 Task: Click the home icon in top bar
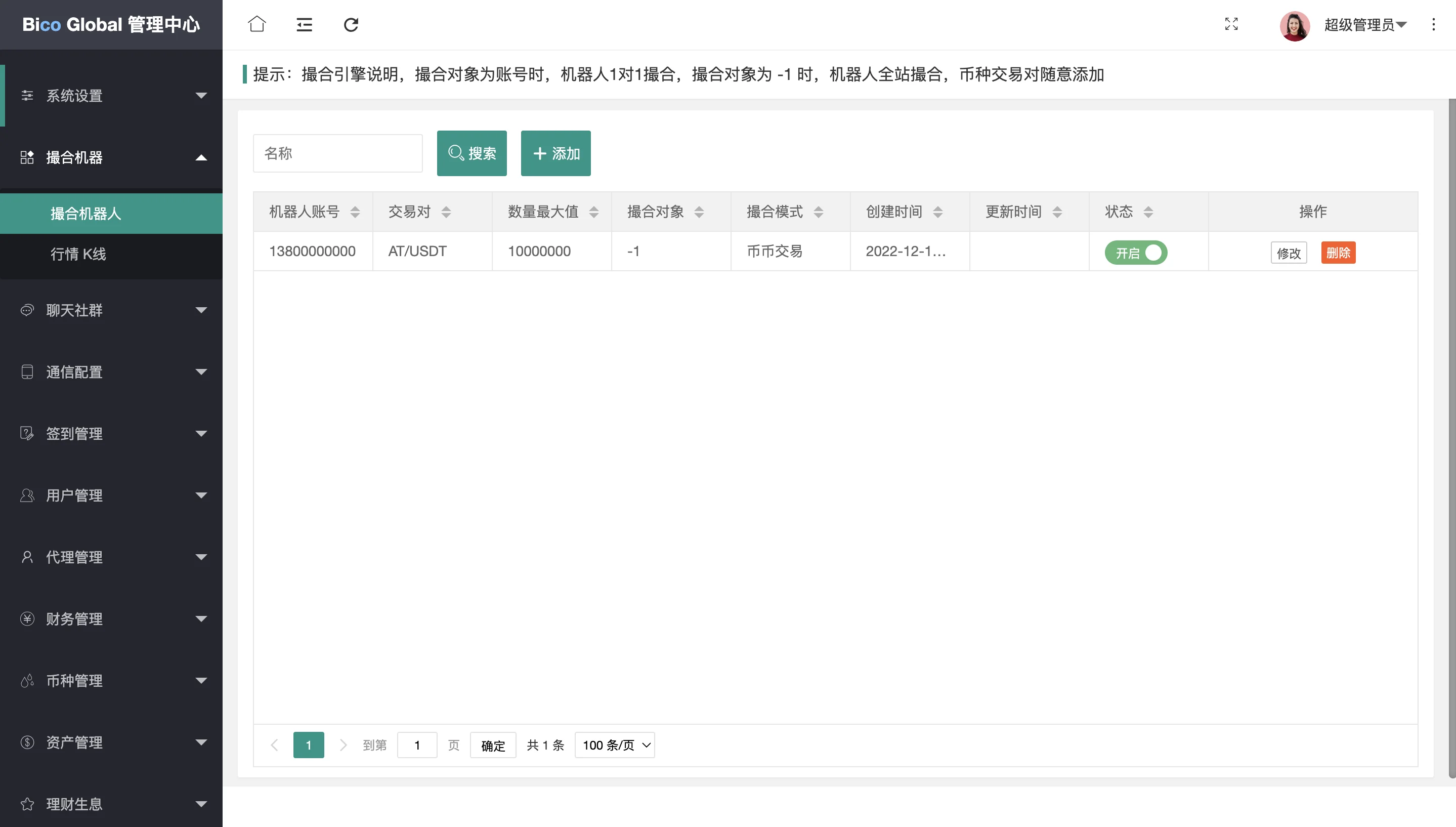(256, 24)
